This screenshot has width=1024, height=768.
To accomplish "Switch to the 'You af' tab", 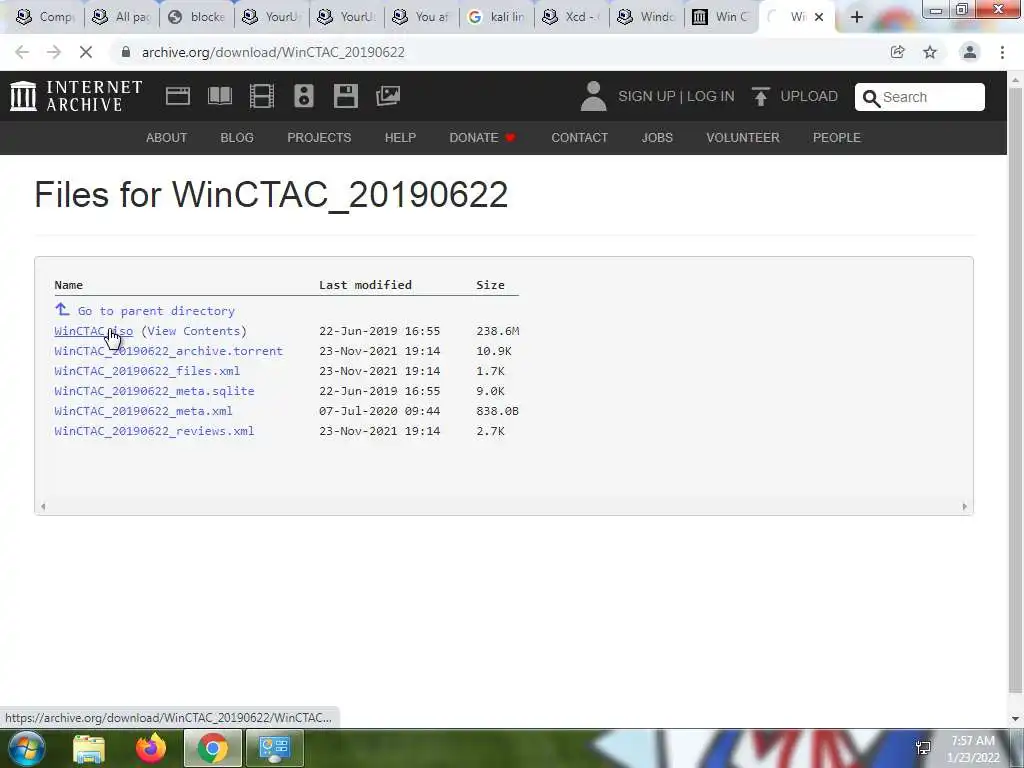I will point(421,17).
